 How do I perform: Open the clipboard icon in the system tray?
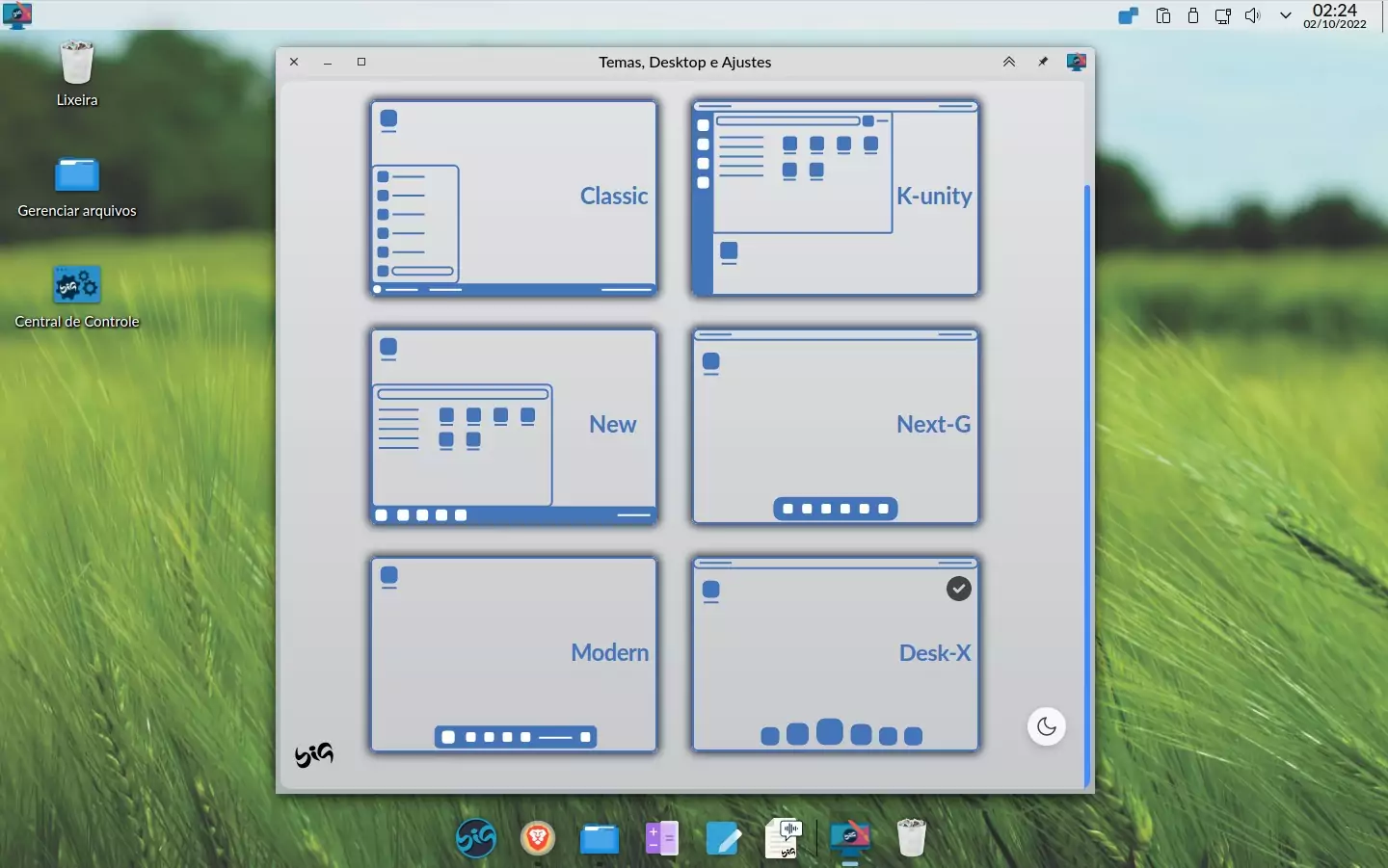pyautogui.click(x=1163, y=15)
